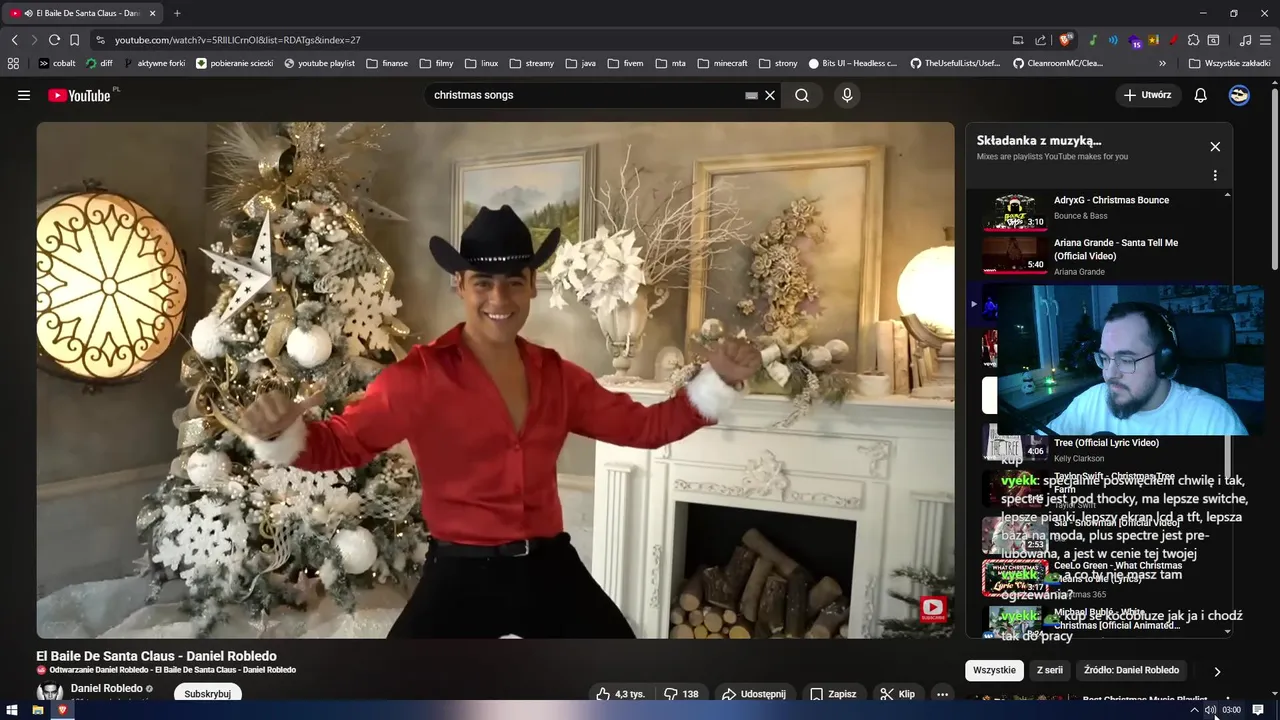Open Wszystkie zakładki folder
1280x720 pixels.
tap(1229, 63)
